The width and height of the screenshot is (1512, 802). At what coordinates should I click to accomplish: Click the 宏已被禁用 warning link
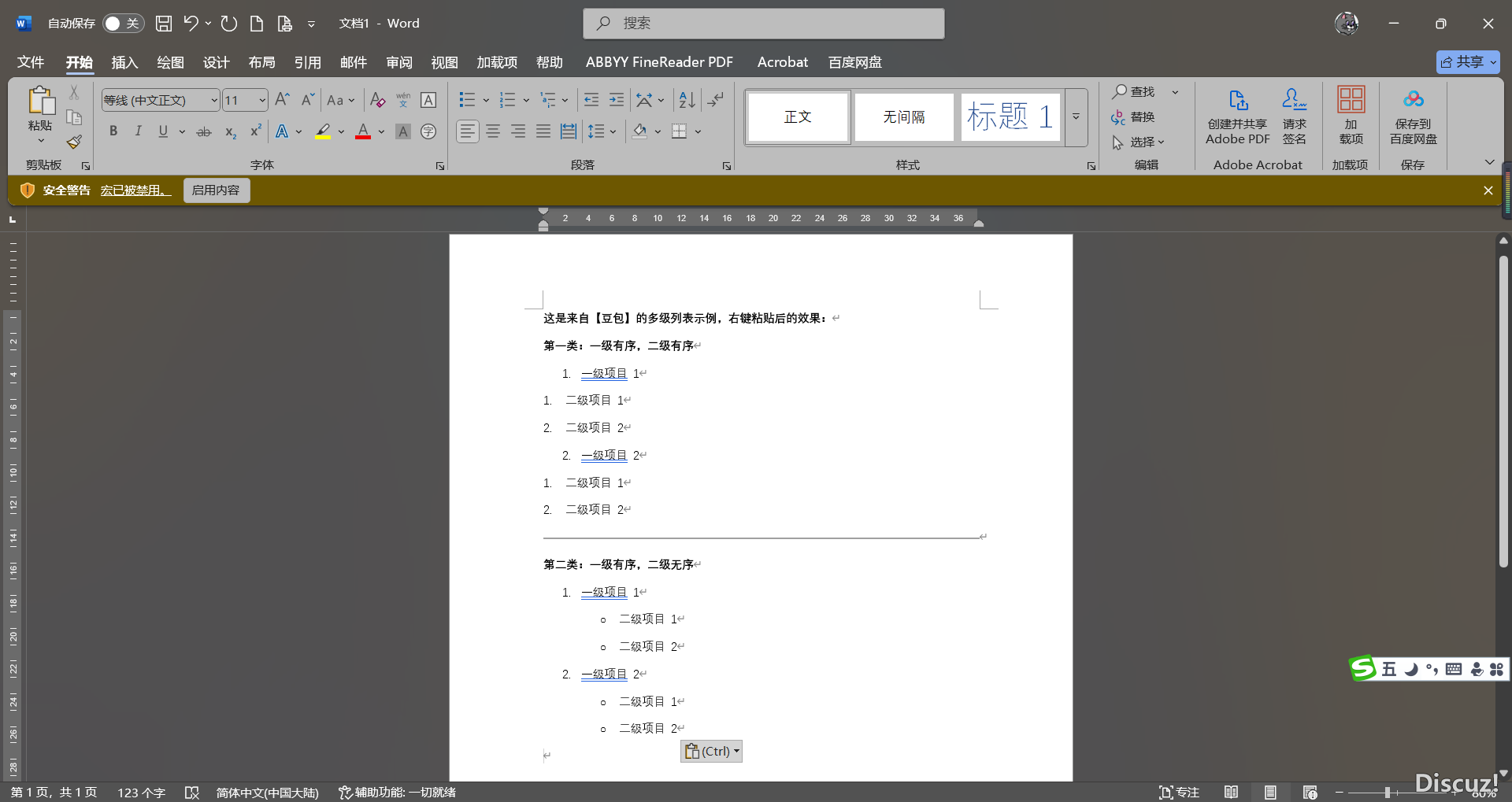pos(135,190)
